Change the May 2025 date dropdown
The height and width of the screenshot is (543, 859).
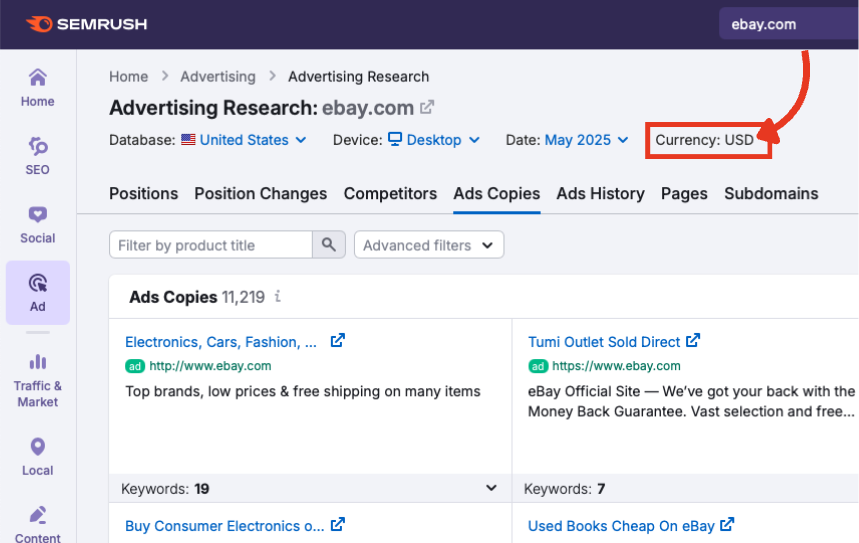tap(586, 140)
